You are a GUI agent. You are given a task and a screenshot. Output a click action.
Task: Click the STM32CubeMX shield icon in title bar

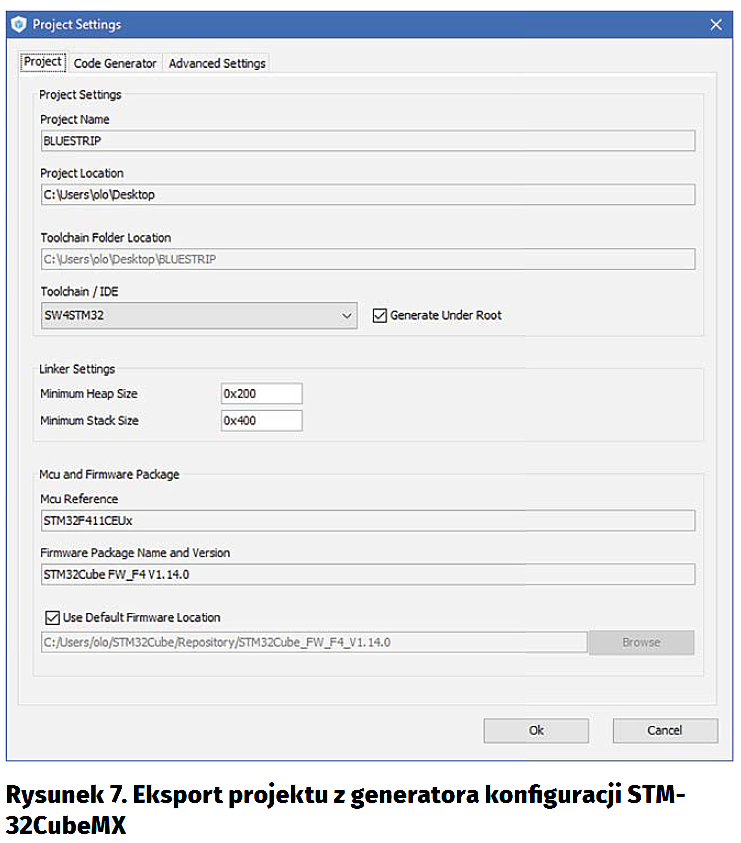tap(18, 24)
